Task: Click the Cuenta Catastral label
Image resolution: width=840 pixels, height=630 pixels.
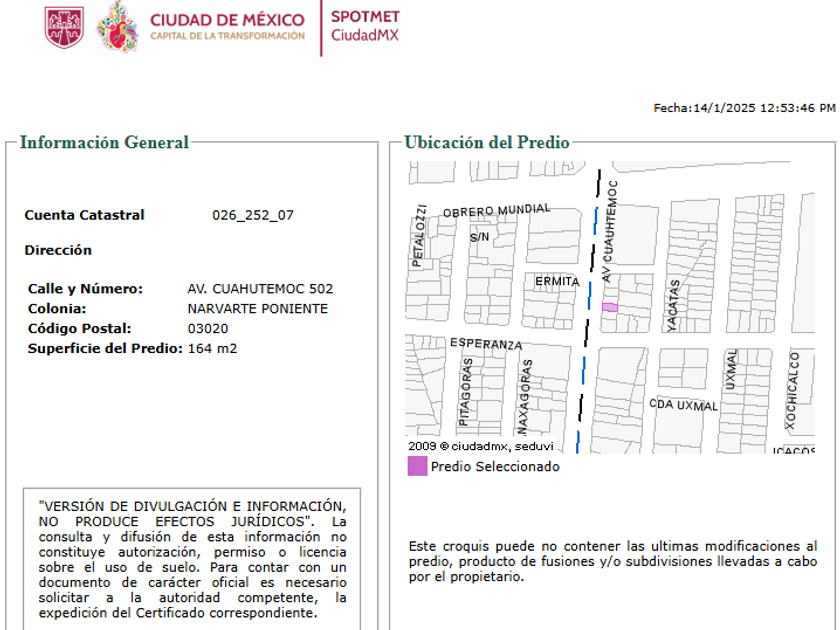Action: [x=85, y=215]
